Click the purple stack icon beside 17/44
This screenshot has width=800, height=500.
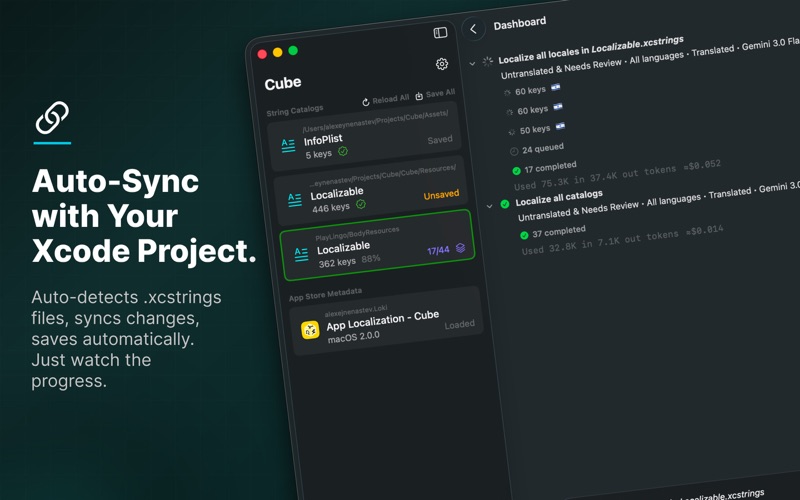460,247
